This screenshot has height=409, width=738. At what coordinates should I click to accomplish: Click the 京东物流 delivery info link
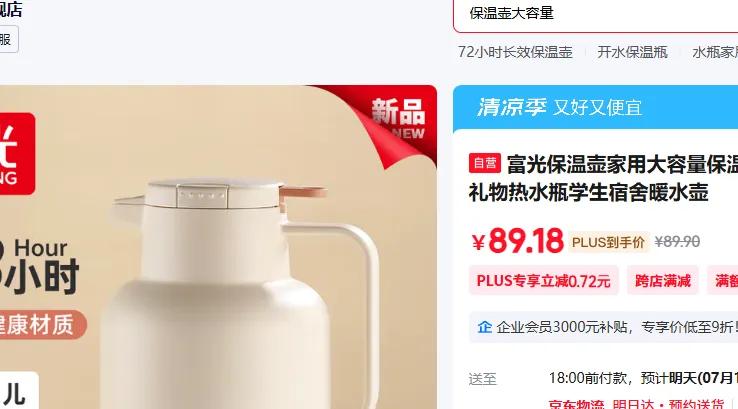coord(576,404)
